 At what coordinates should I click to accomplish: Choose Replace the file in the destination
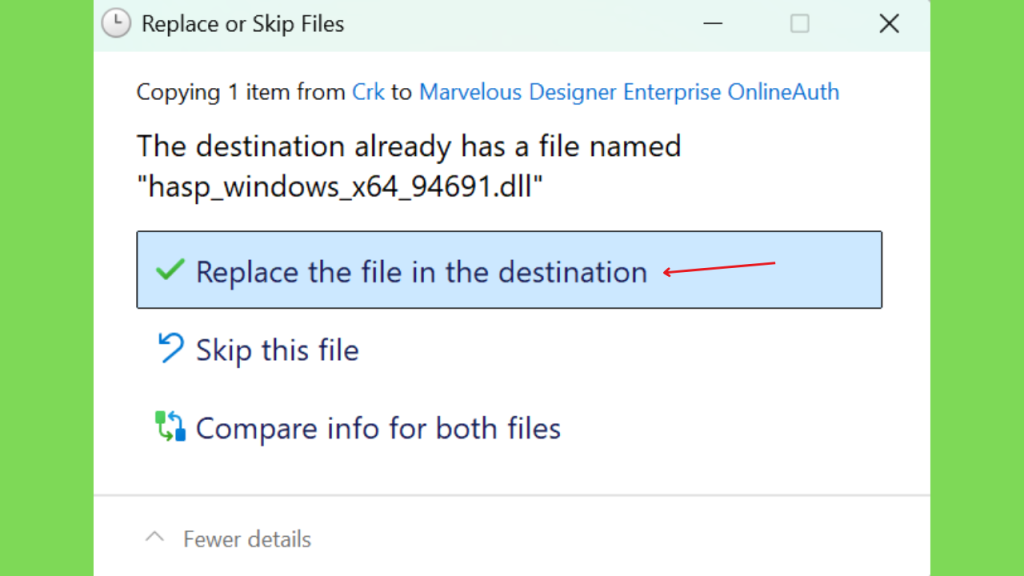tap(509, 270)
